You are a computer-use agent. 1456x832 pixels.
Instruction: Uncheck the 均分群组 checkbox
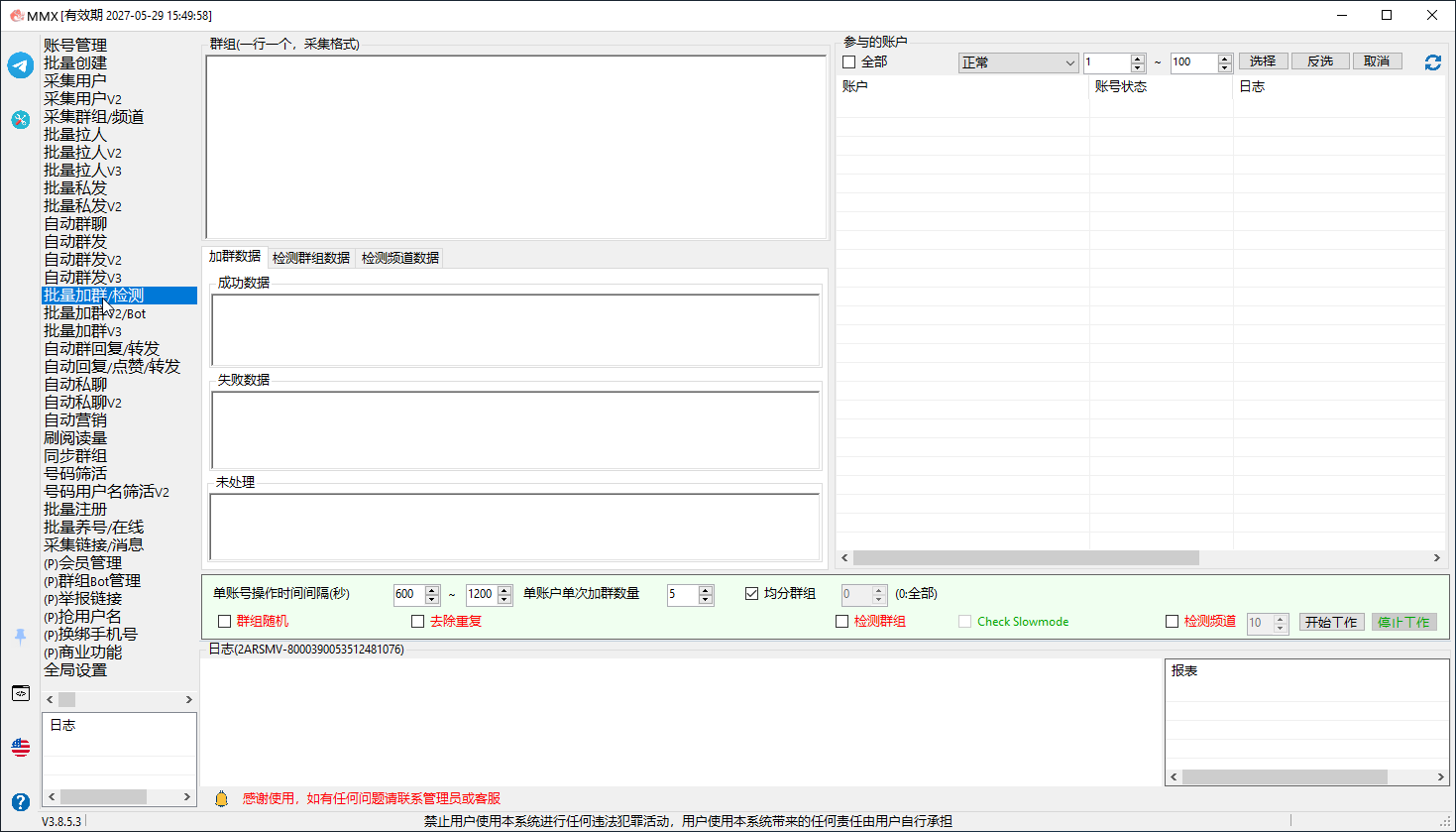[752, 594]
